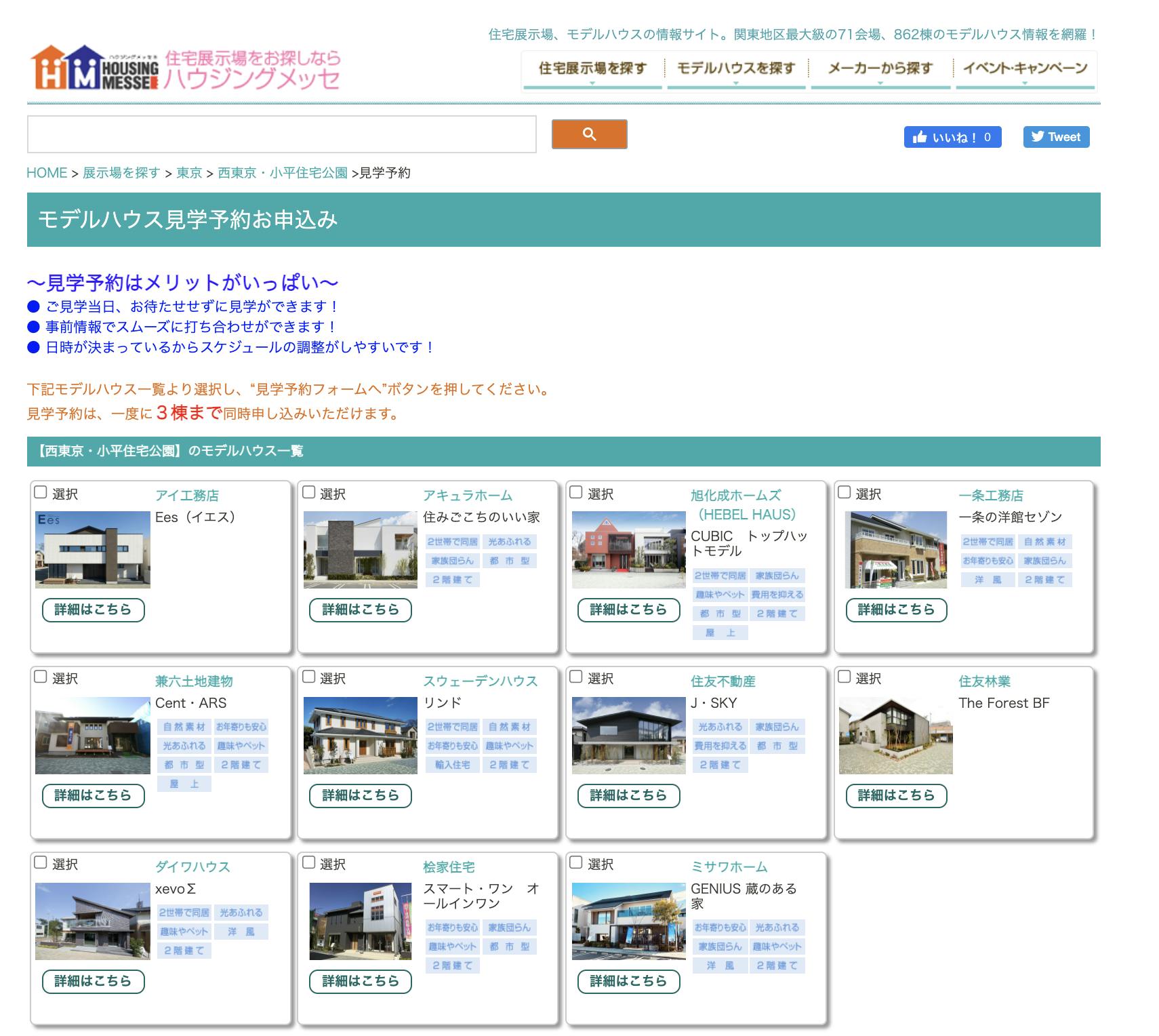The width and height of the screenshot is (1159, 1036).
Task: Click 詳細はこちら for ダイワハウス
Action: (x=94, y=981)
